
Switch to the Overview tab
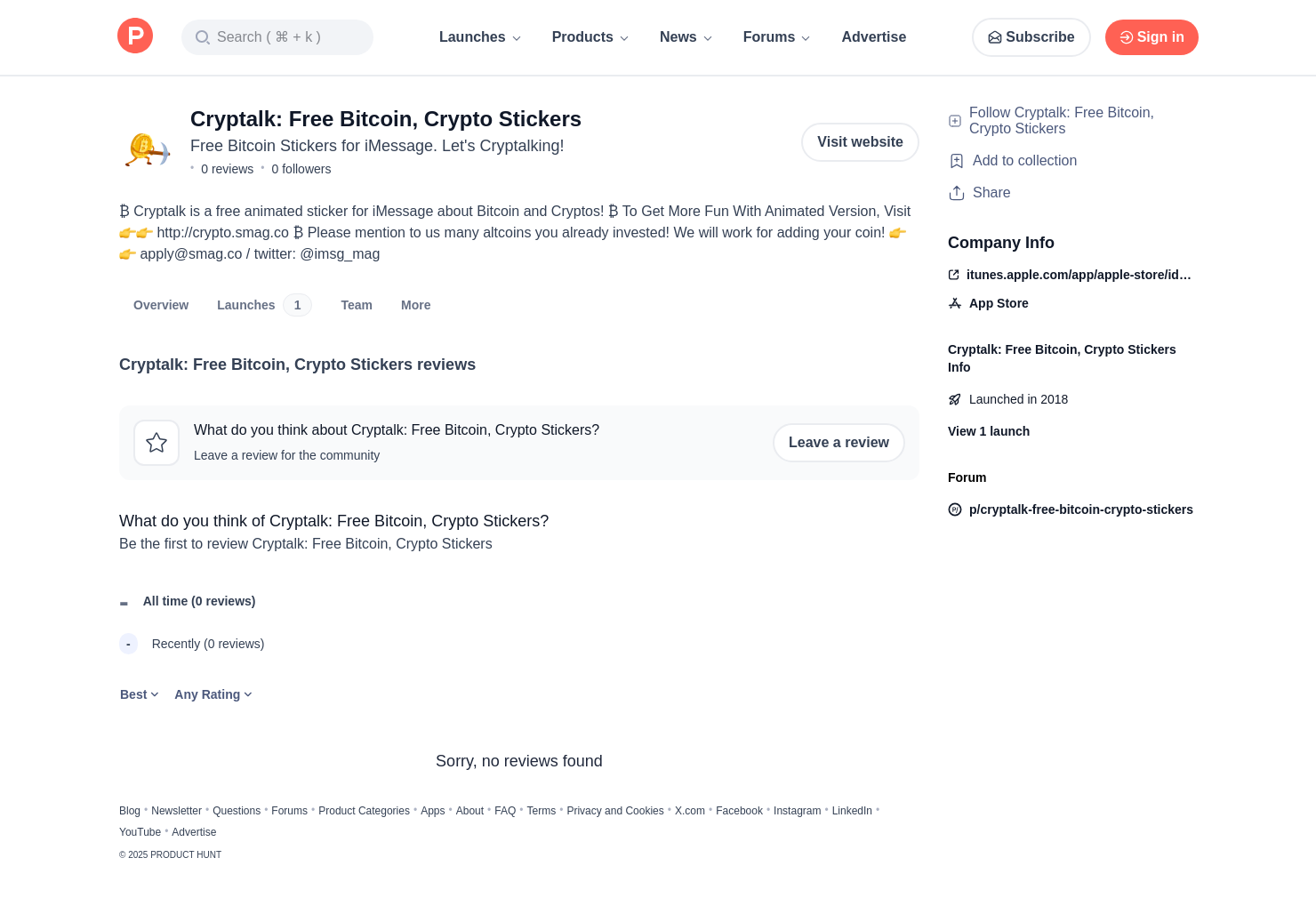pyautogui.click(x=161, y=305)
